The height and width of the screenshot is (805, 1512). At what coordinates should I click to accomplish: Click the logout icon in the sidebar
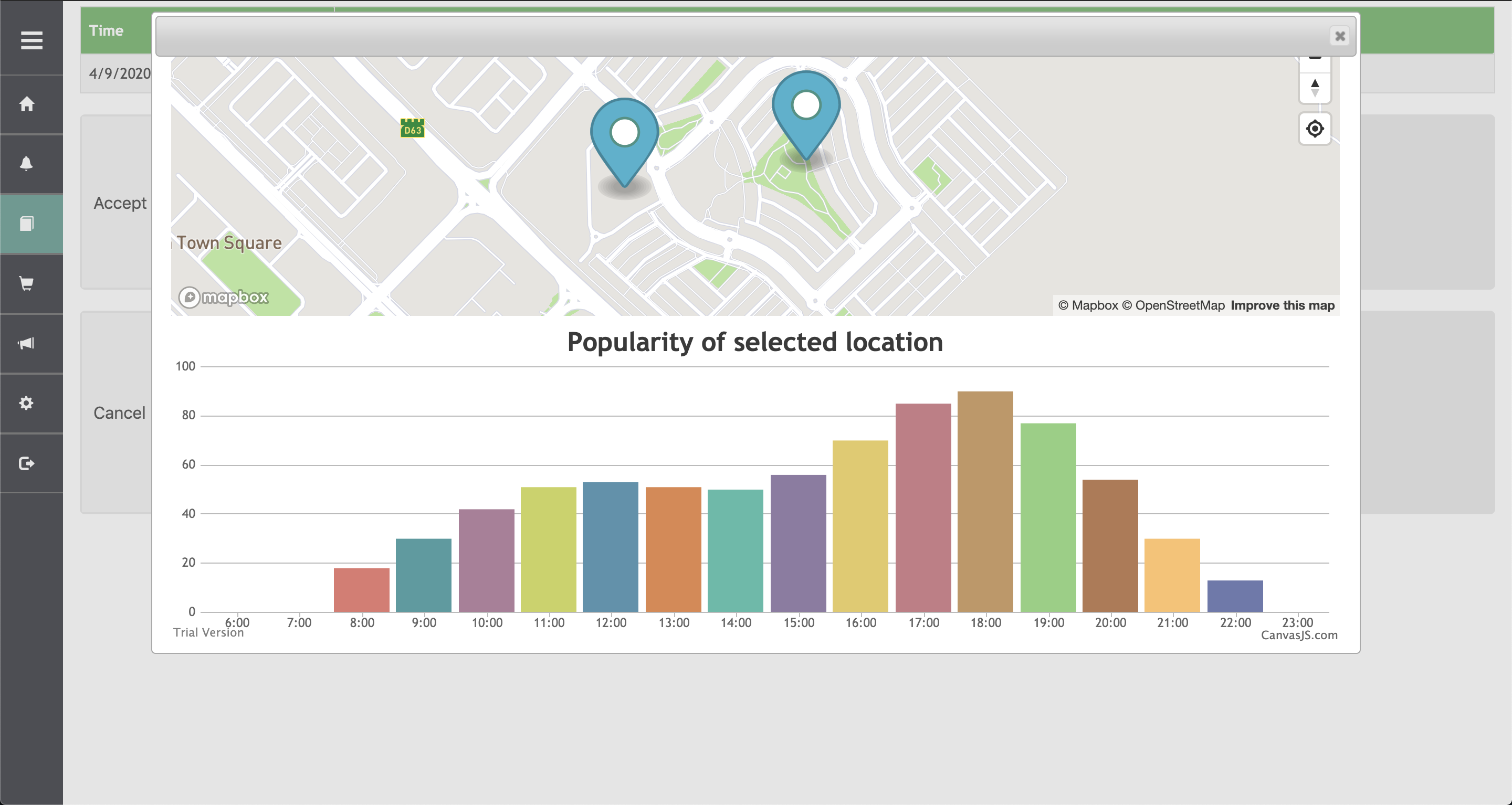26,463
